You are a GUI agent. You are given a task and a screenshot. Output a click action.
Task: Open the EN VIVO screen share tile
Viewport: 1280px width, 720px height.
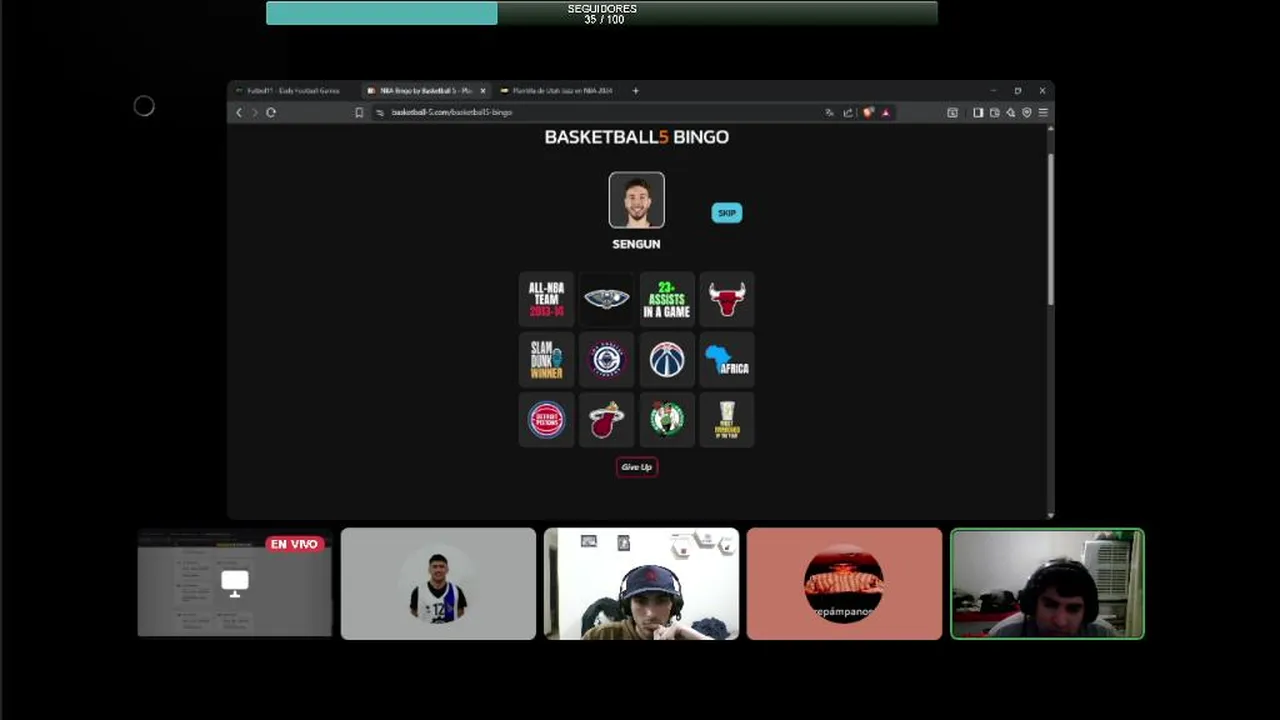point(235,584)
